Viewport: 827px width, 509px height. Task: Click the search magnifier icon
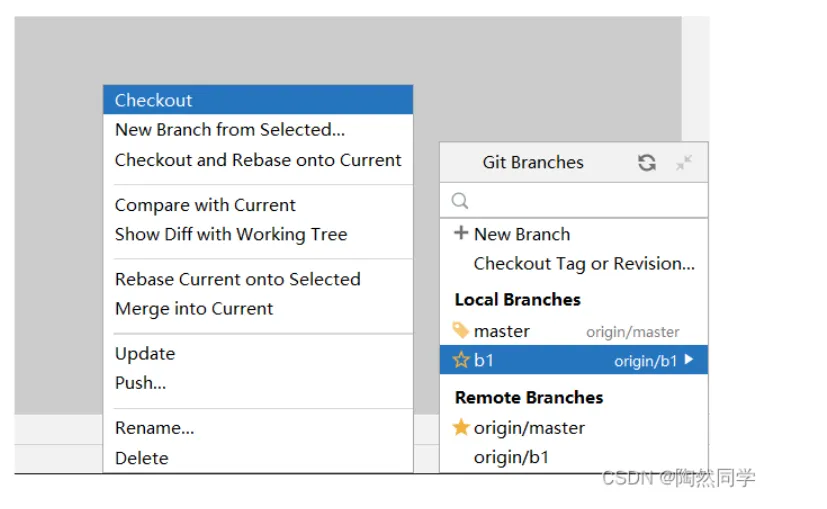coord(460,201)
